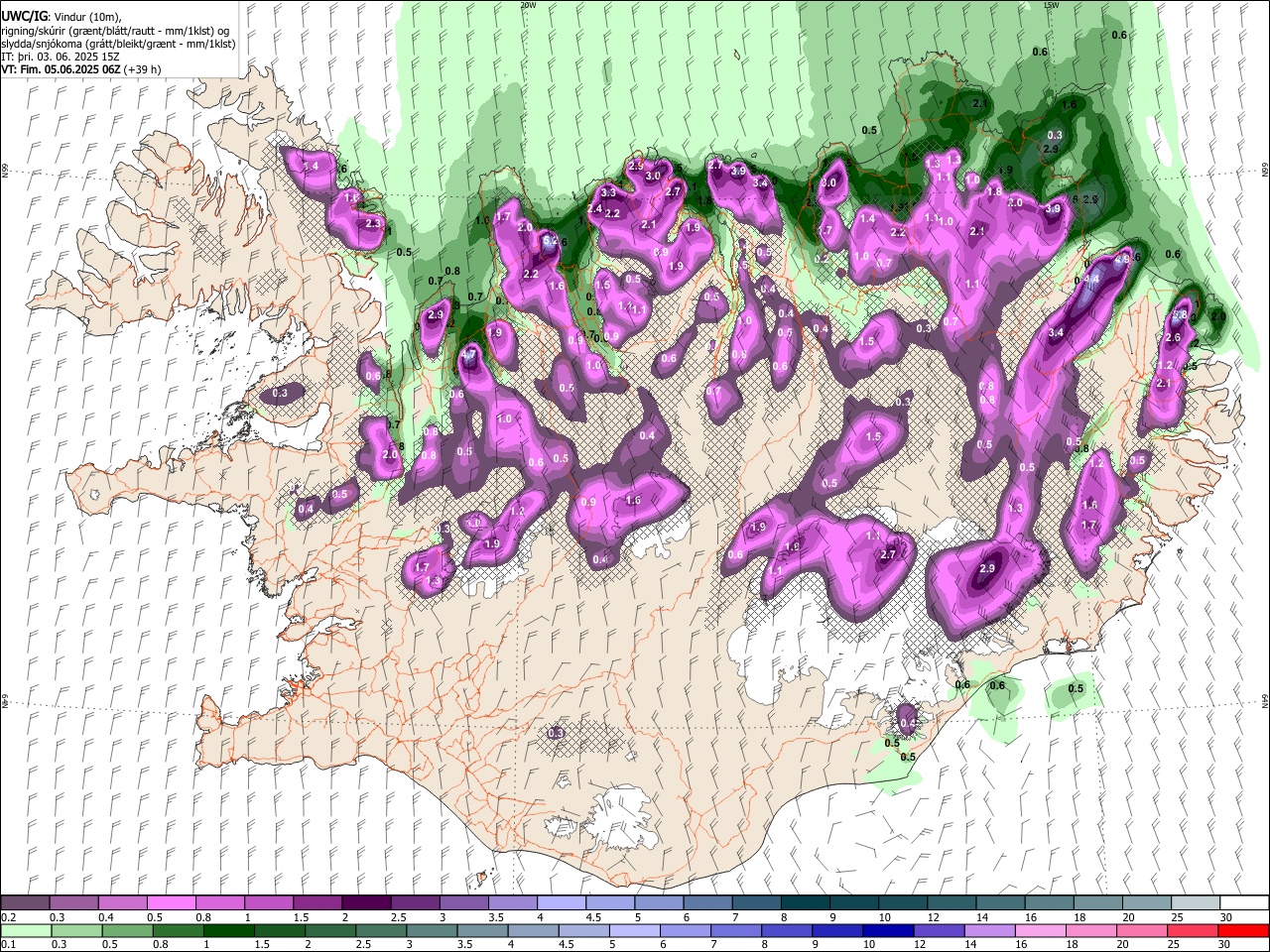
Task: Click the '20W' longitude label
Action: (x=528, y=5)
